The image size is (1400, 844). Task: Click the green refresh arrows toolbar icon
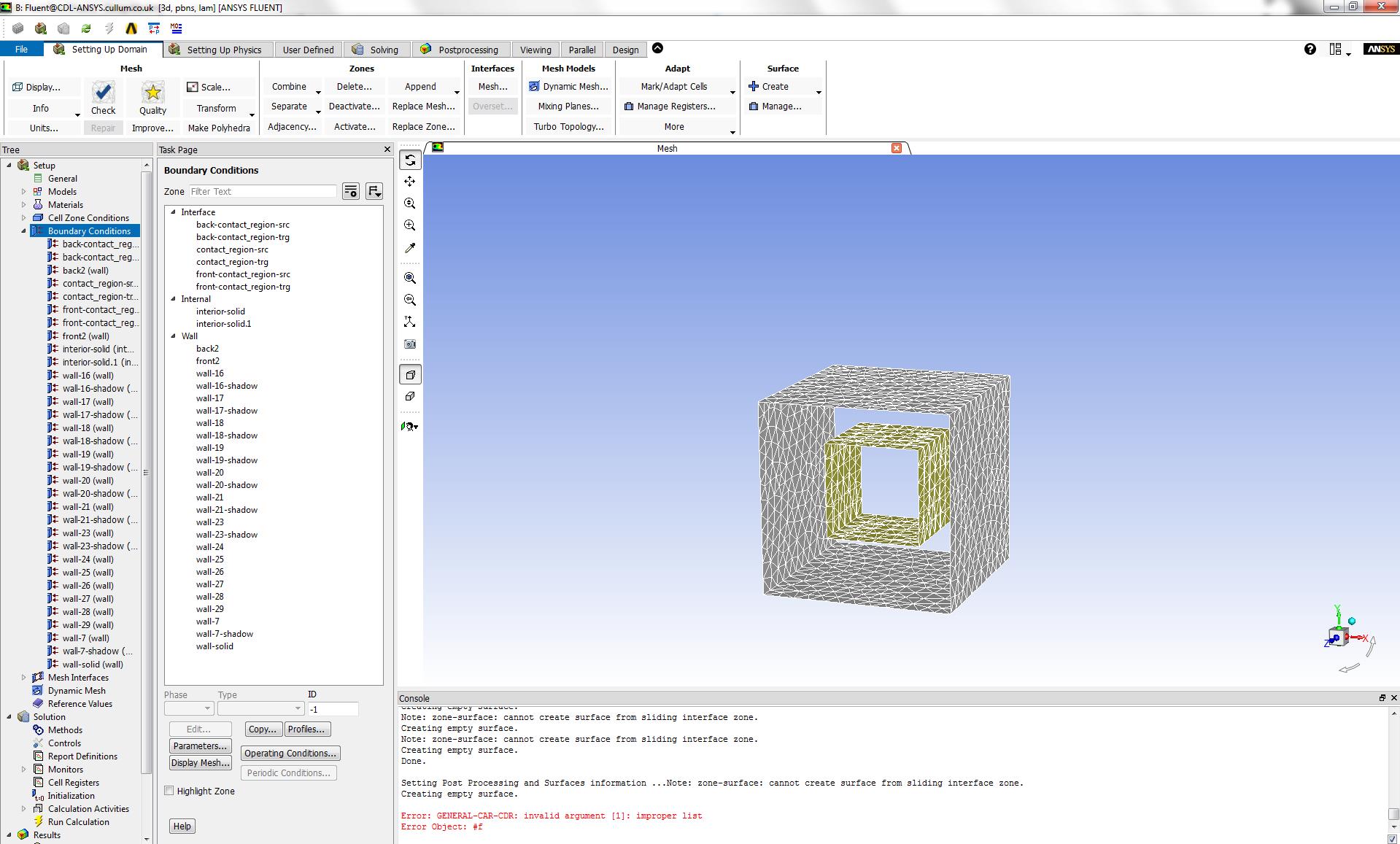click(86, 28)
